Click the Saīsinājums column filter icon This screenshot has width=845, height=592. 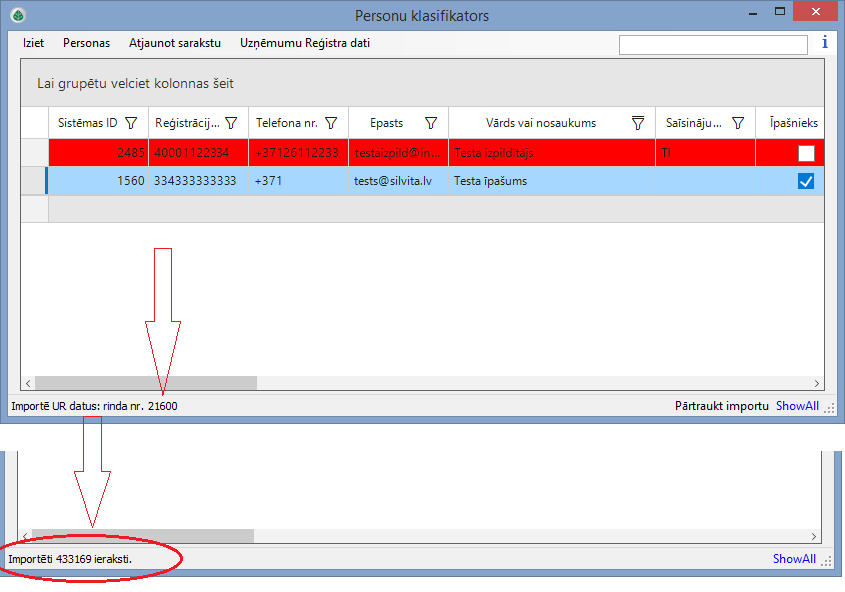pos(738,123)
